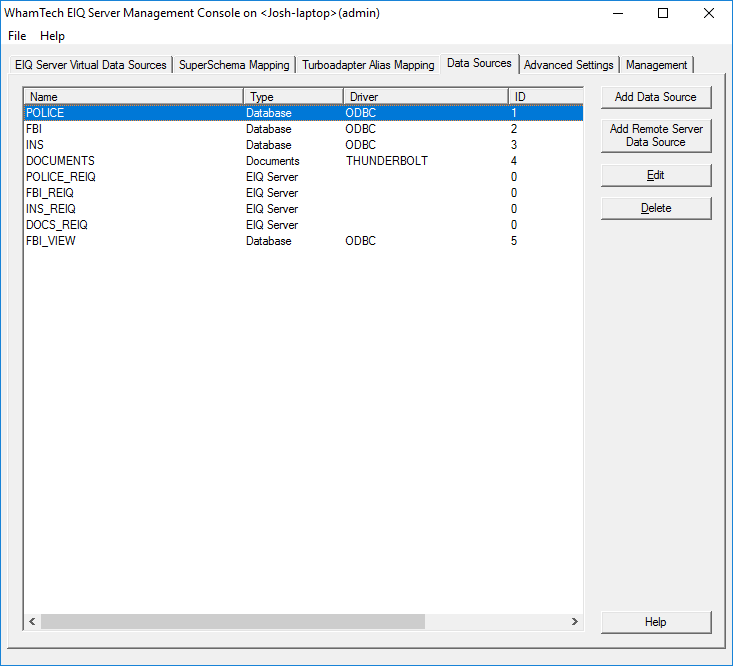Viewport: 733px width, 666px height.
Task: Click the horizontal scrollbar left arrow
Action: coord(32,622)
